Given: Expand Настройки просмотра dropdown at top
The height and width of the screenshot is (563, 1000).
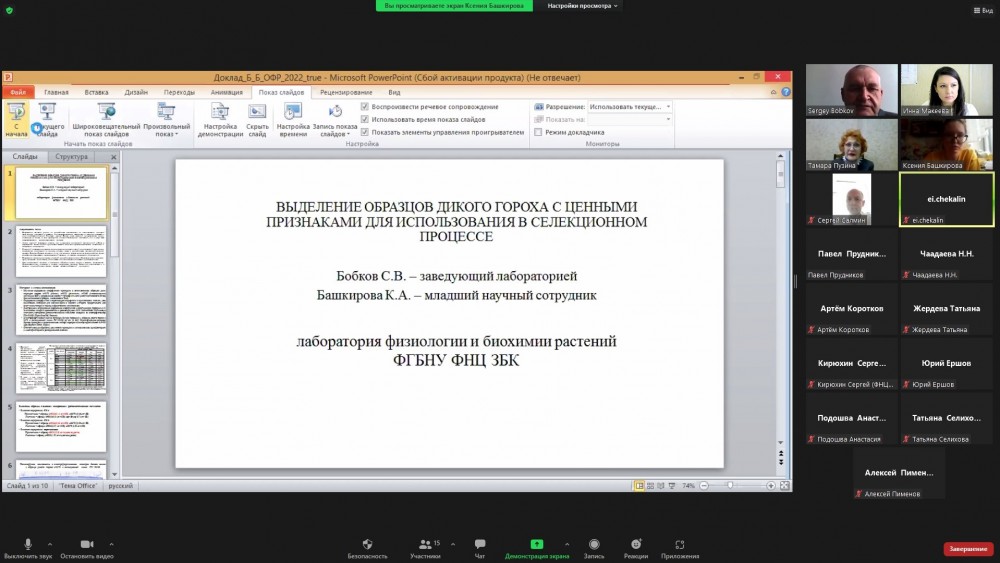Looking at the screenshot, I should pos(583,5).
